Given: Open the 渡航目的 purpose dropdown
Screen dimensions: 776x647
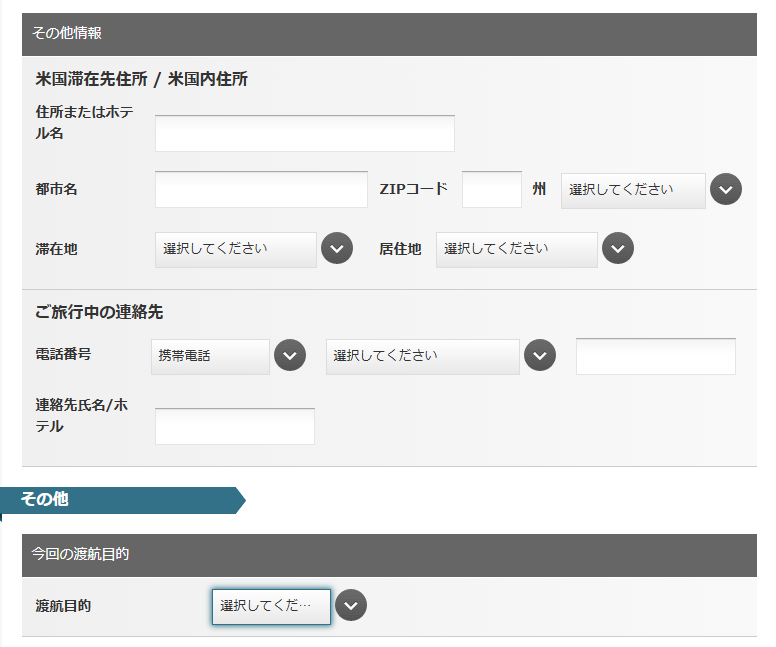Looking at the screenshot, I should 271,607.
